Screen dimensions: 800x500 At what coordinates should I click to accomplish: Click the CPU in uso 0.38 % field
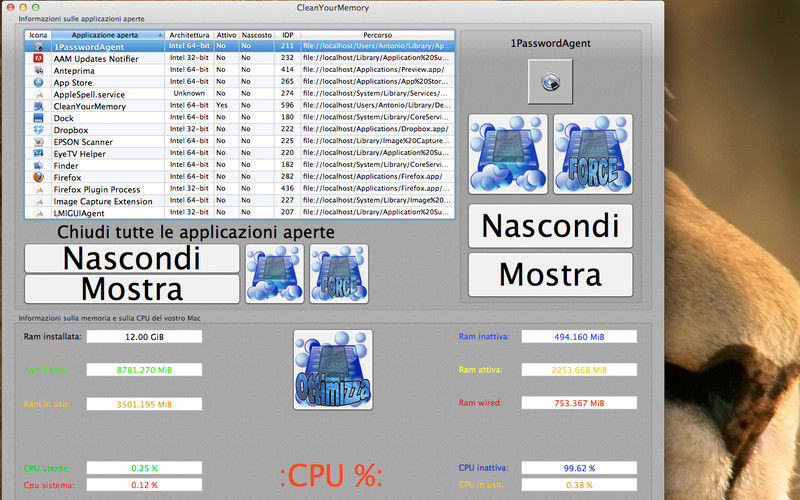579,485
